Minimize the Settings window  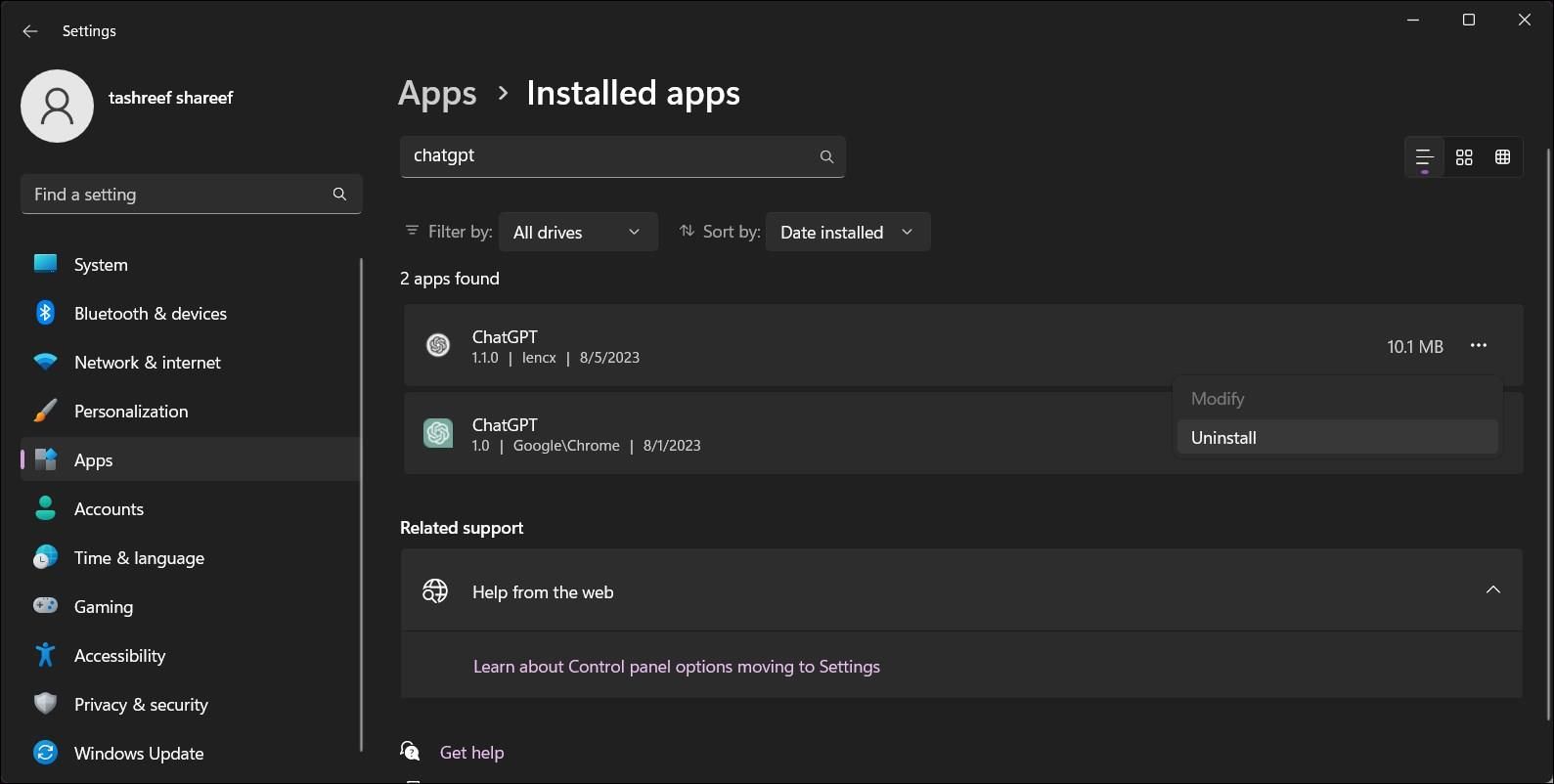[1413, 20]
